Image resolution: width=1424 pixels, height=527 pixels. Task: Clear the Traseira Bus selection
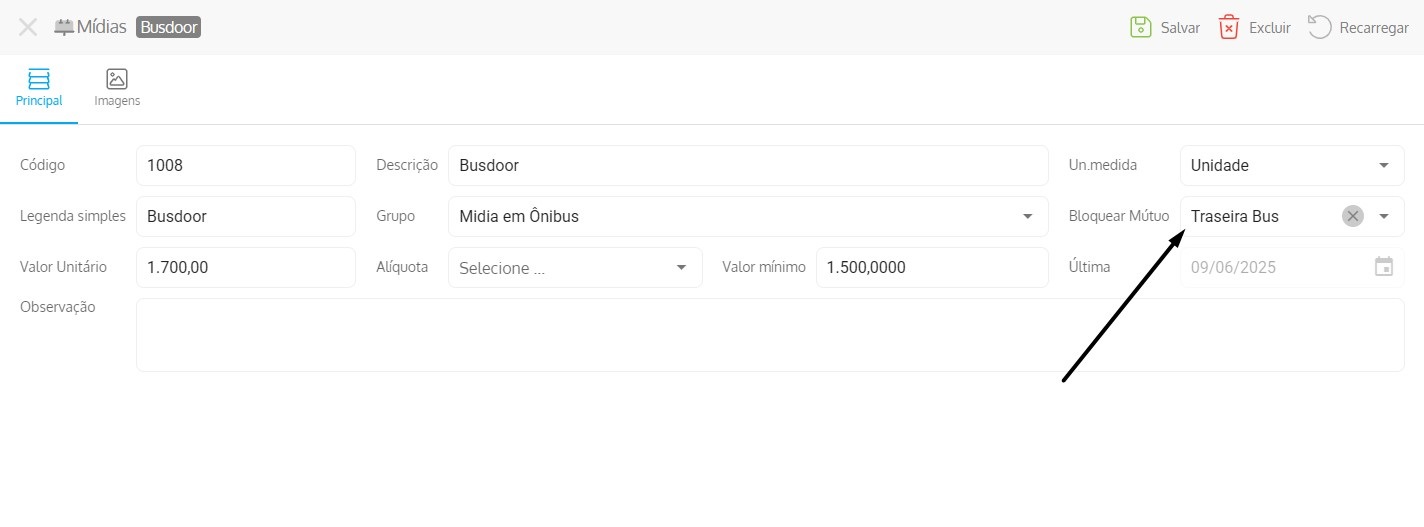pyautogui.click(x=1353, y=216)
